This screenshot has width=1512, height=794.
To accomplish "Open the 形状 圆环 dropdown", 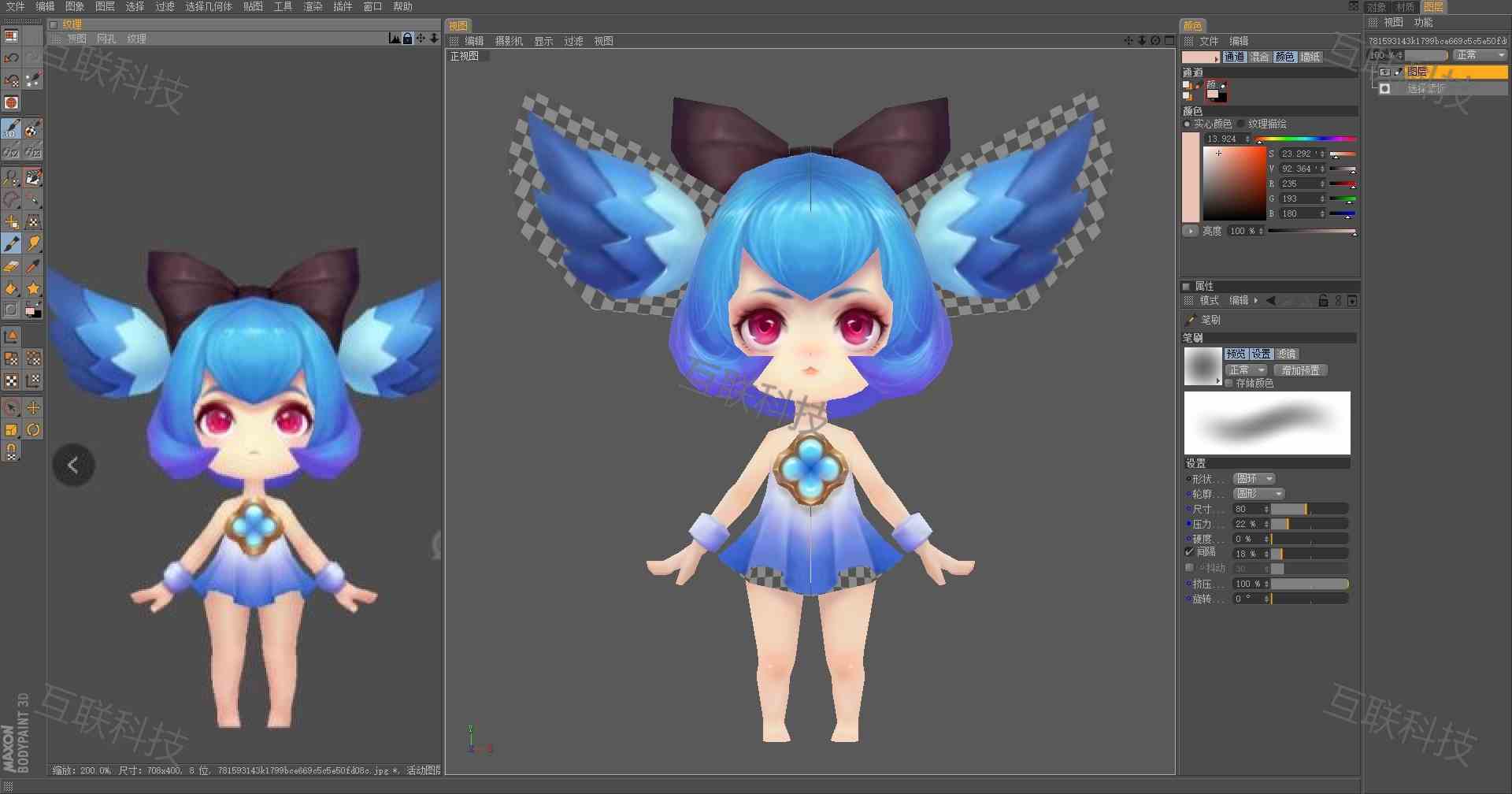I will (1254, 479).
